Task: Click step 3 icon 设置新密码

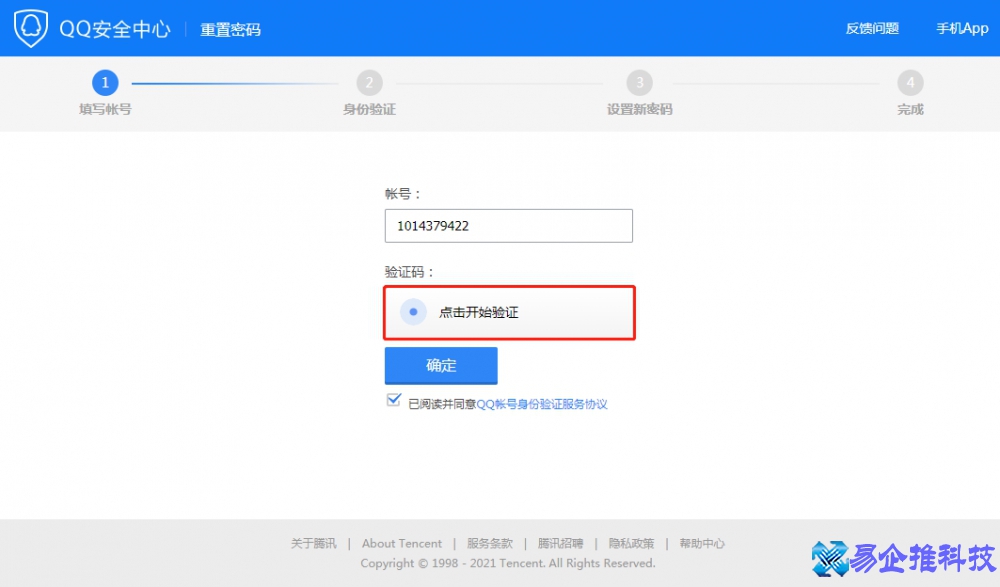Action: pos(640,83)
